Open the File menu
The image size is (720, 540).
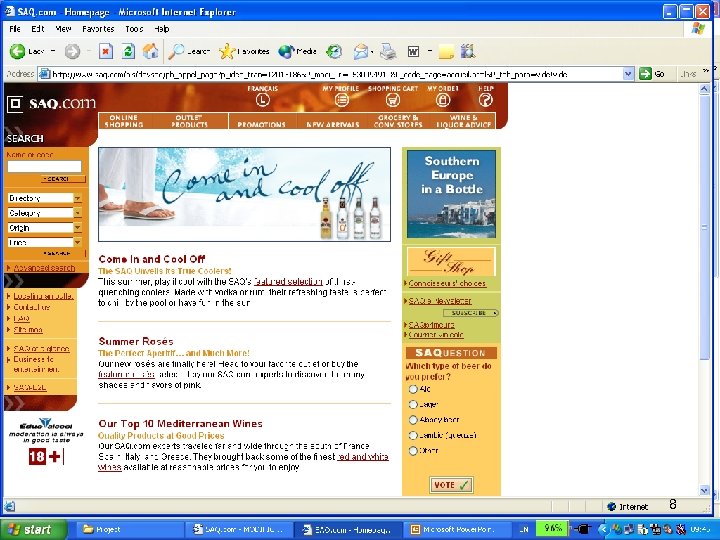pyautogui.click(x=15, y=29)
